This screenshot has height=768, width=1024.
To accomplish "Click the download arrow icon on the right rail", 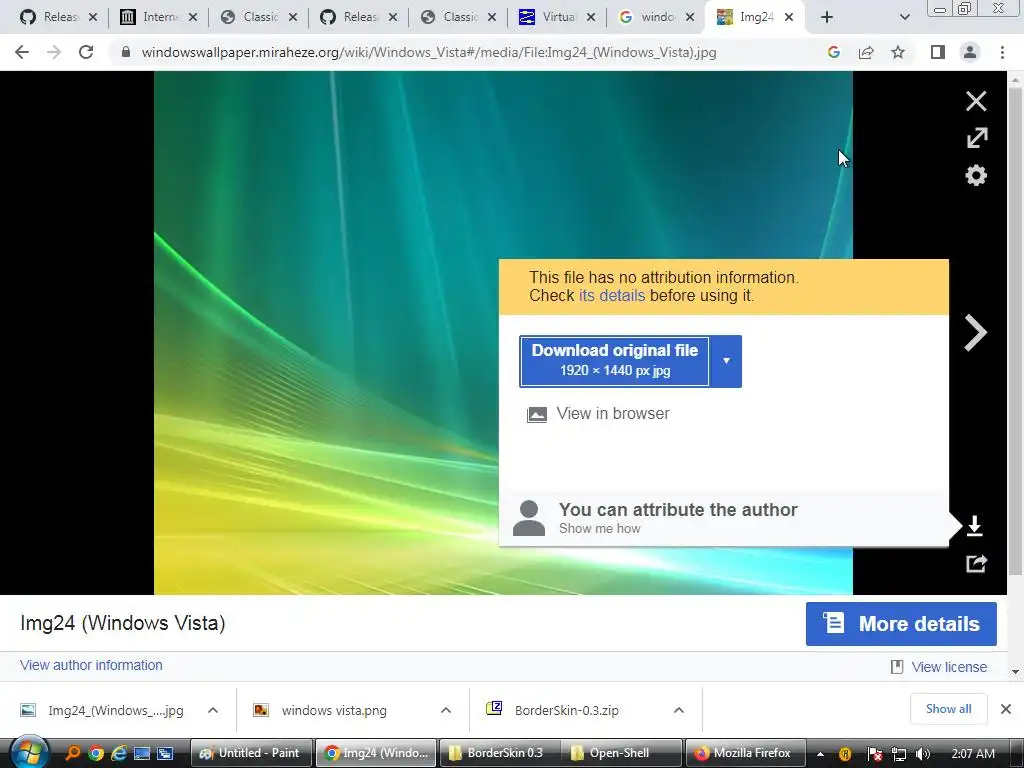I will click(974, 526).
